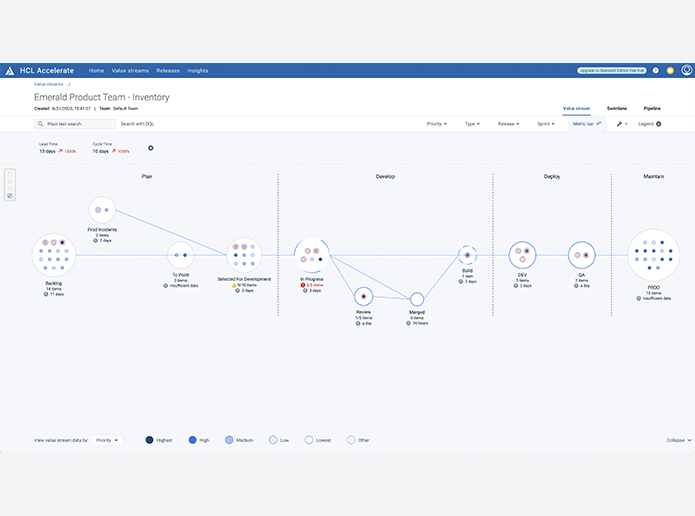Click the HCL Accelerate logo icon
The height and width of the screenshot is (516, 695).
click(10, 71)
